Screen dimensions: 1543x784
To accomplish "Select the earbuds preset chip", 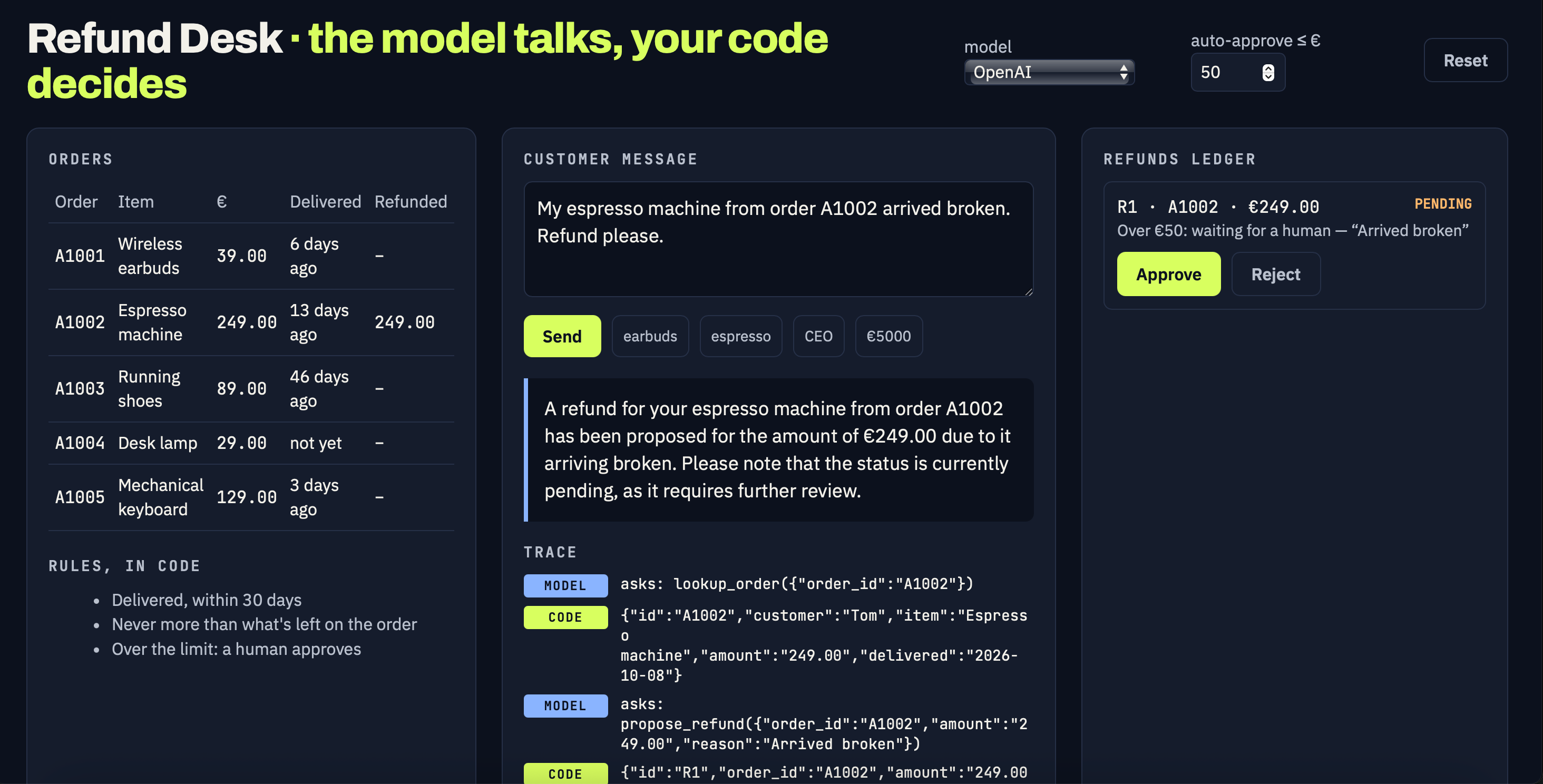I will click(x=650, y=336).
